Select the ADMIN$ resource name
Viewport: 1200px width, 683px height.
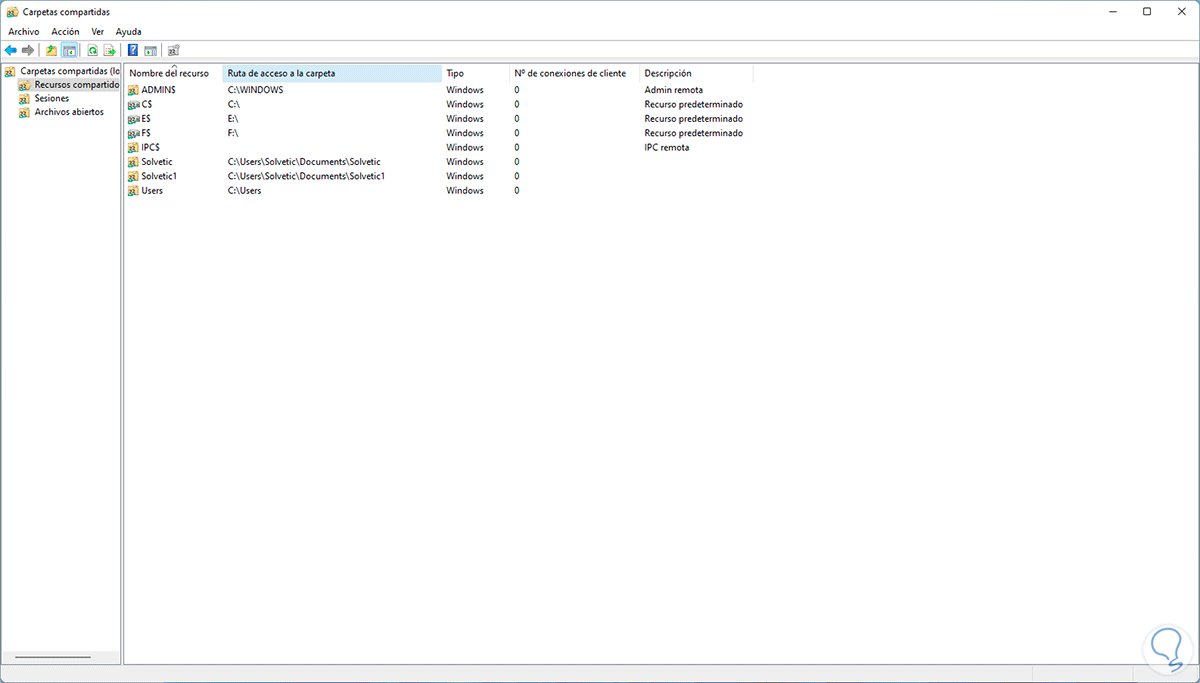coord(158,90)
